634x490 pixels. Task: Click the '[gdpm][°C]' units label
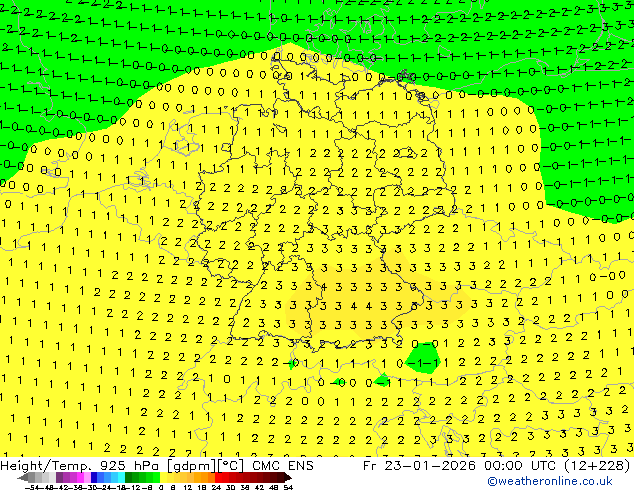206,466
